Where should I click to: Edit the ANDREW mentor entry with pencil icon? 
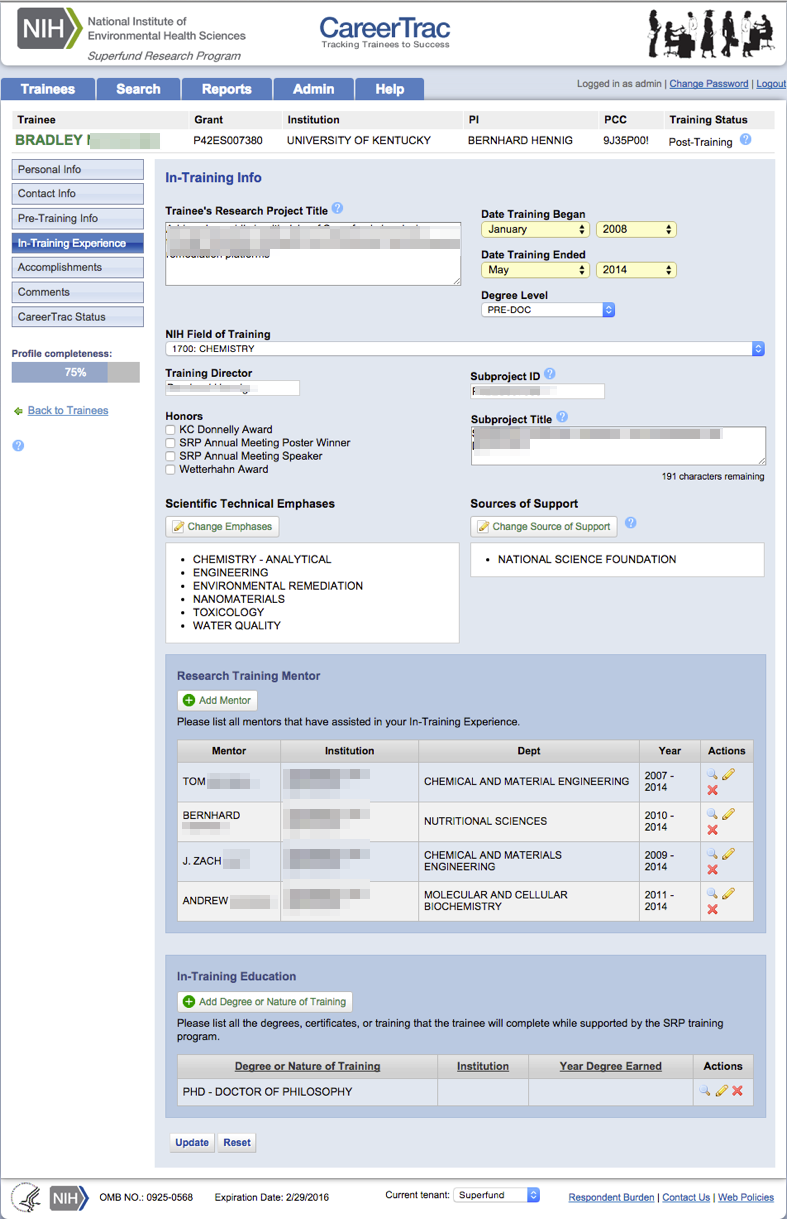pos(728,894)
